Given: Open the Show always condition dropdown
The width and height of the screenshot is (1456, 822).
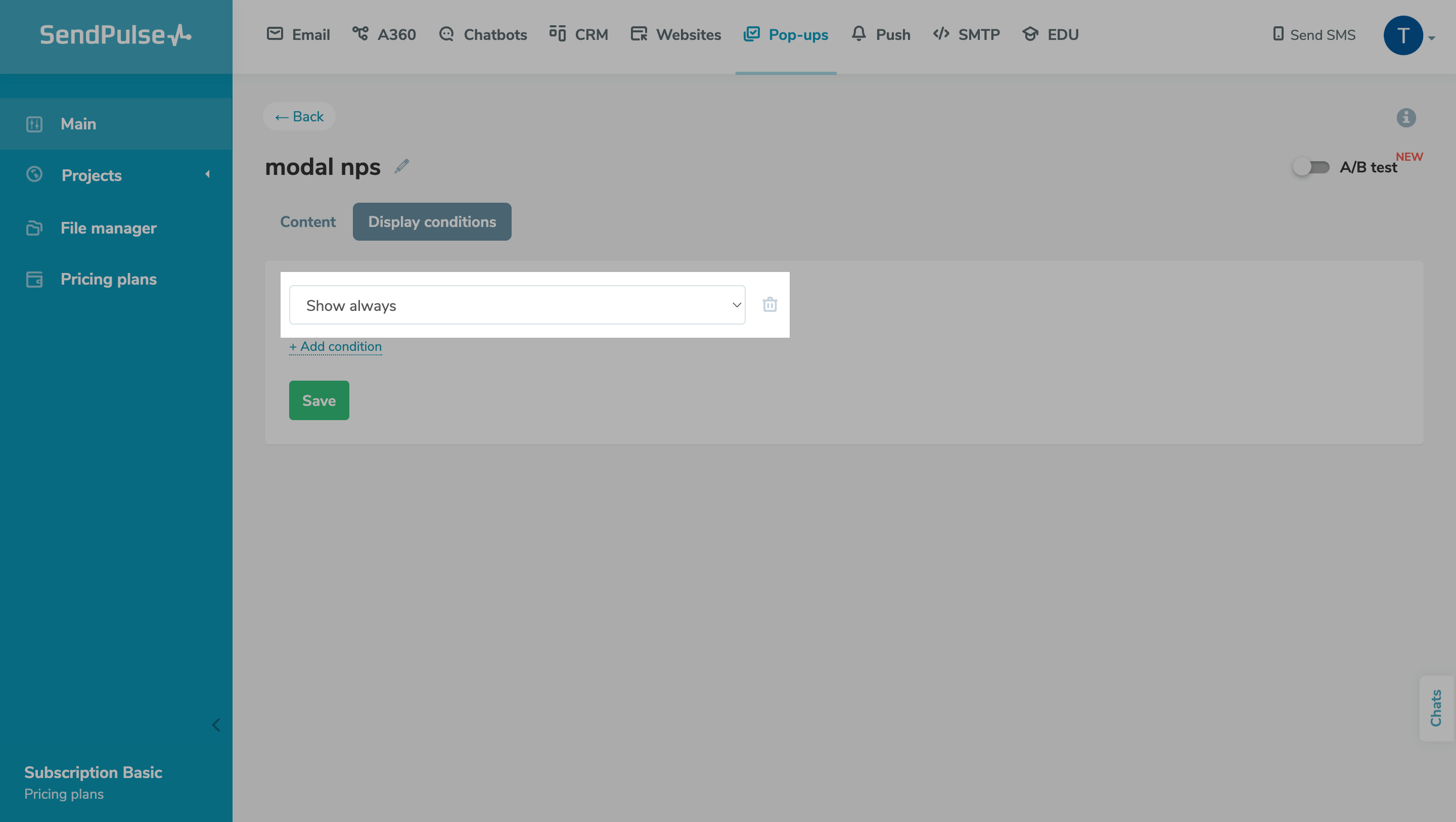Looking at the screenshot, I should (x=517, y=305).
